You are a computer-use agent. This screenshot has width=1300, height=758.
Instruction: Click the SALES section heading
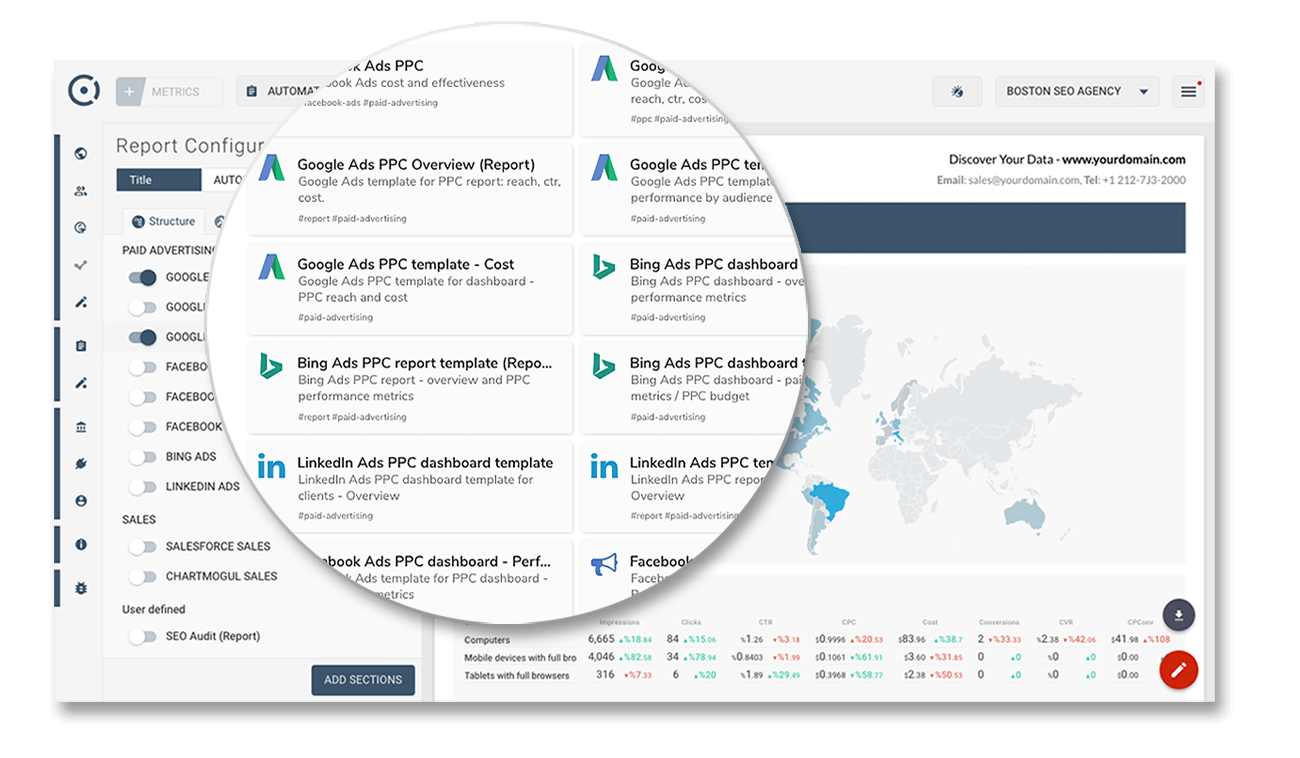click(139, 519)
